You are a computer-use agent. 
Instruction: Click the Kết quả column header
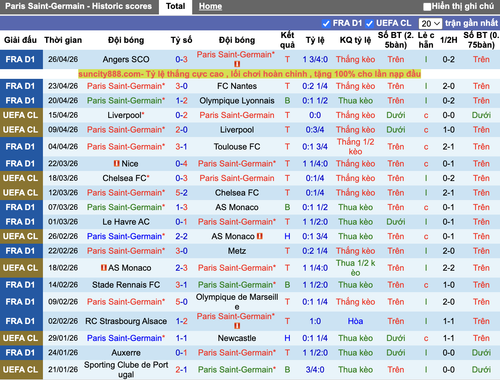click(287, 40)
